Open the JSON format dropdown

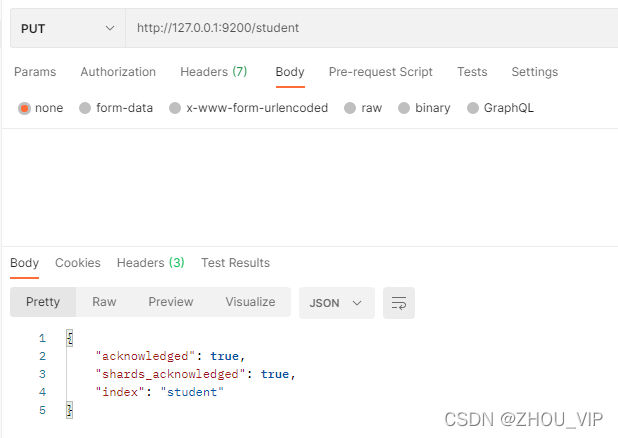click(337, 303)
